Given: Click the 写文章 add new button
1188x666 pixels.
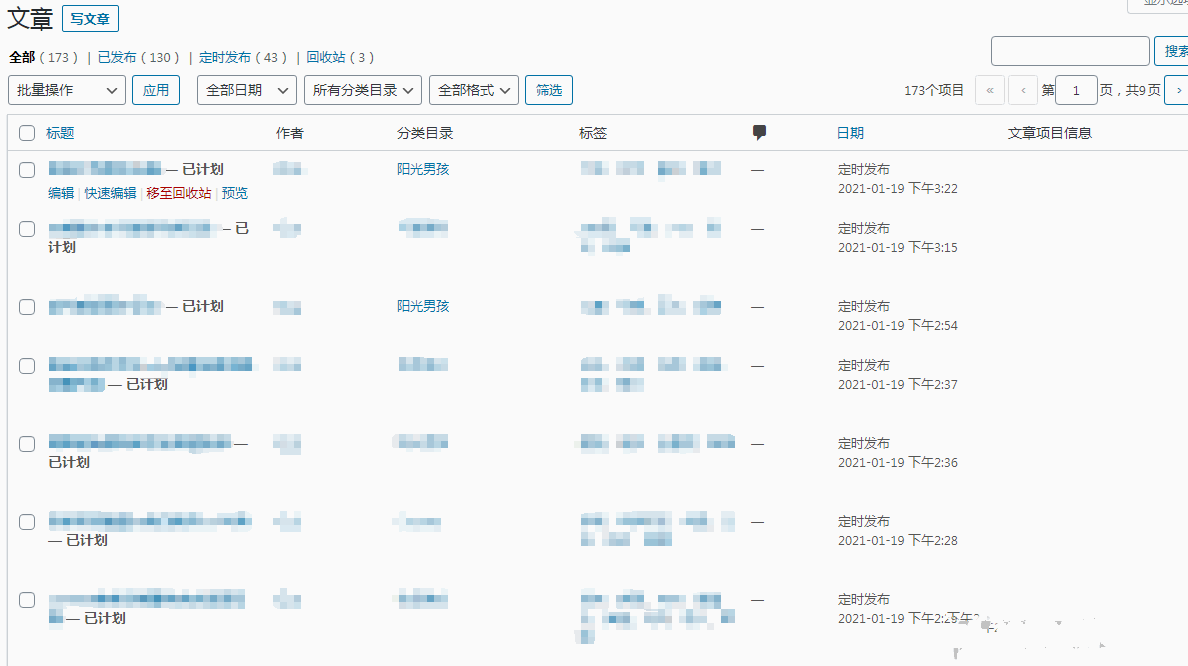Looking at the screenshot, I should 90,18.
